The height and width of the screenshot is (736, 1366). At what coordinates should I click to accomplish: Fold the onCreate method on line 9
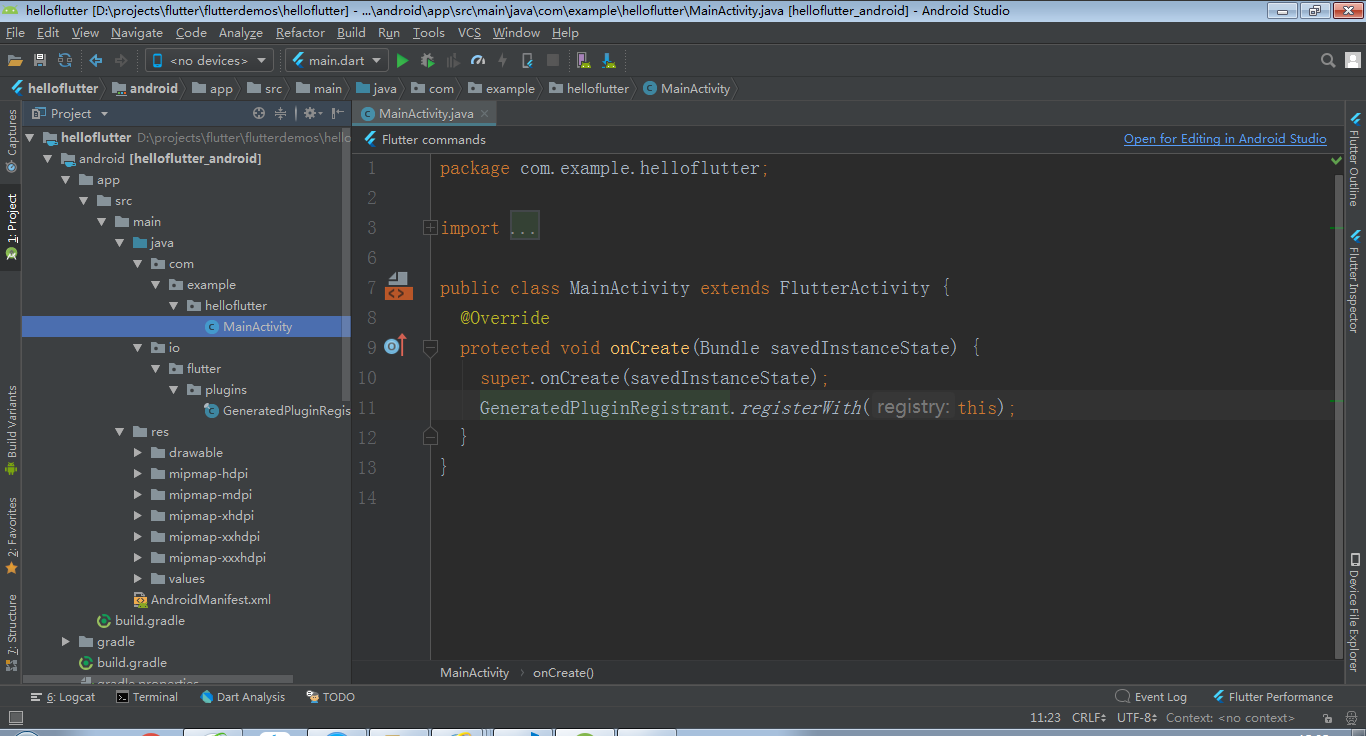point(430,348)
